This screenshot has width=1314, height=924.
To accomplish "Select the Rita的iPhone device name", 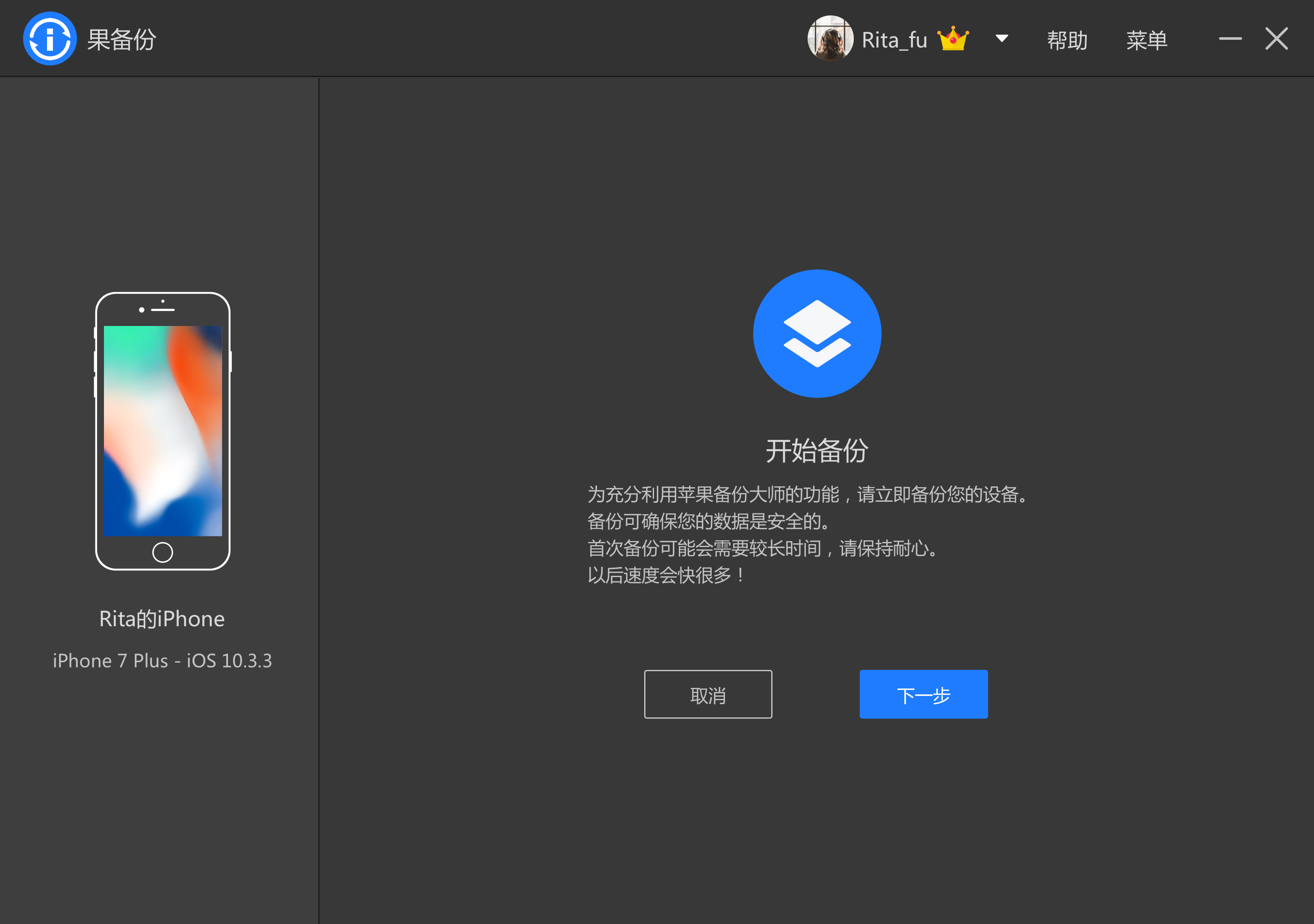I will [162, 619].
